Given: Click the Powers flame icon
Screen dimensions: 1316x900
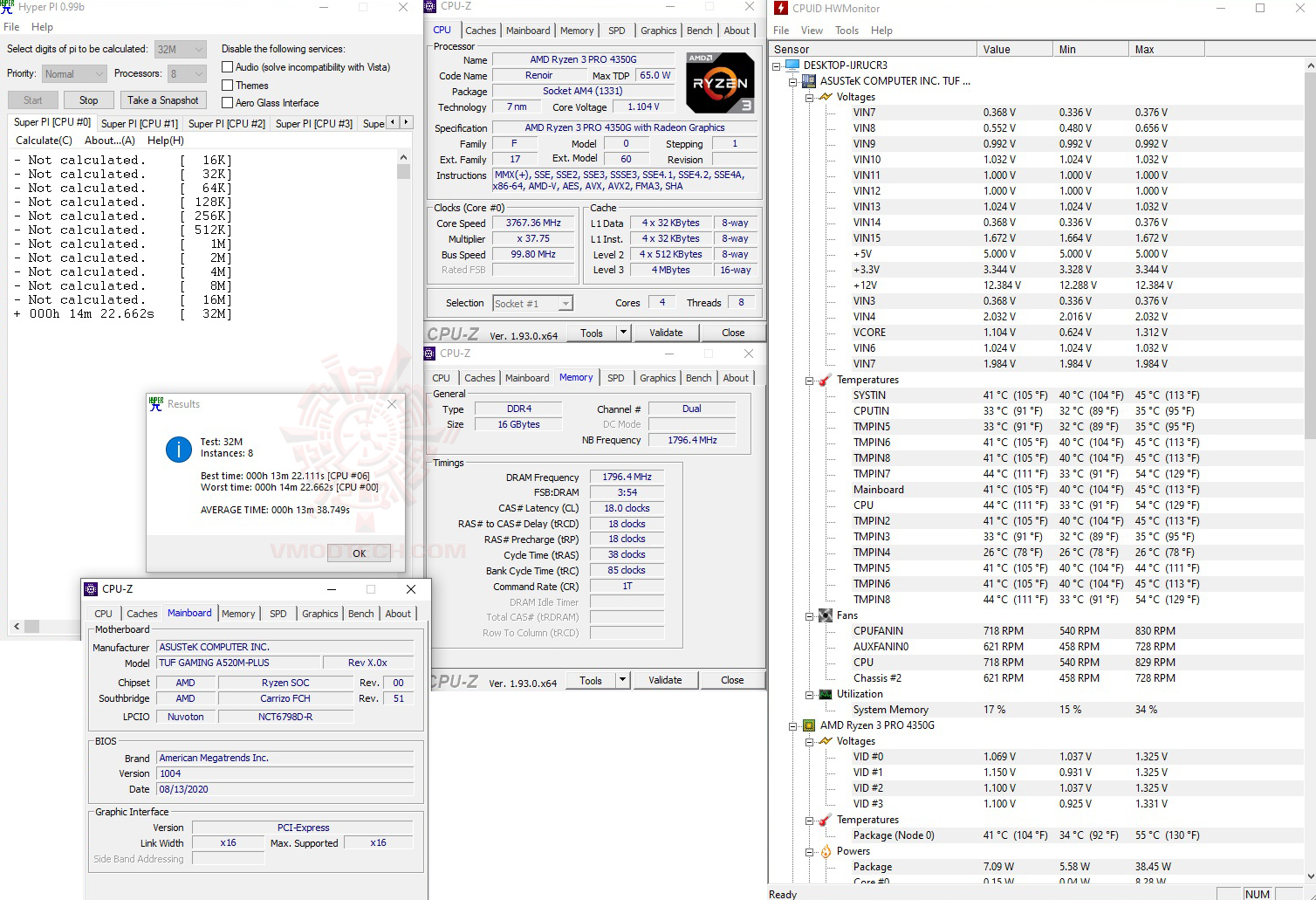Looking at the screenshot, I should (826, 851).
